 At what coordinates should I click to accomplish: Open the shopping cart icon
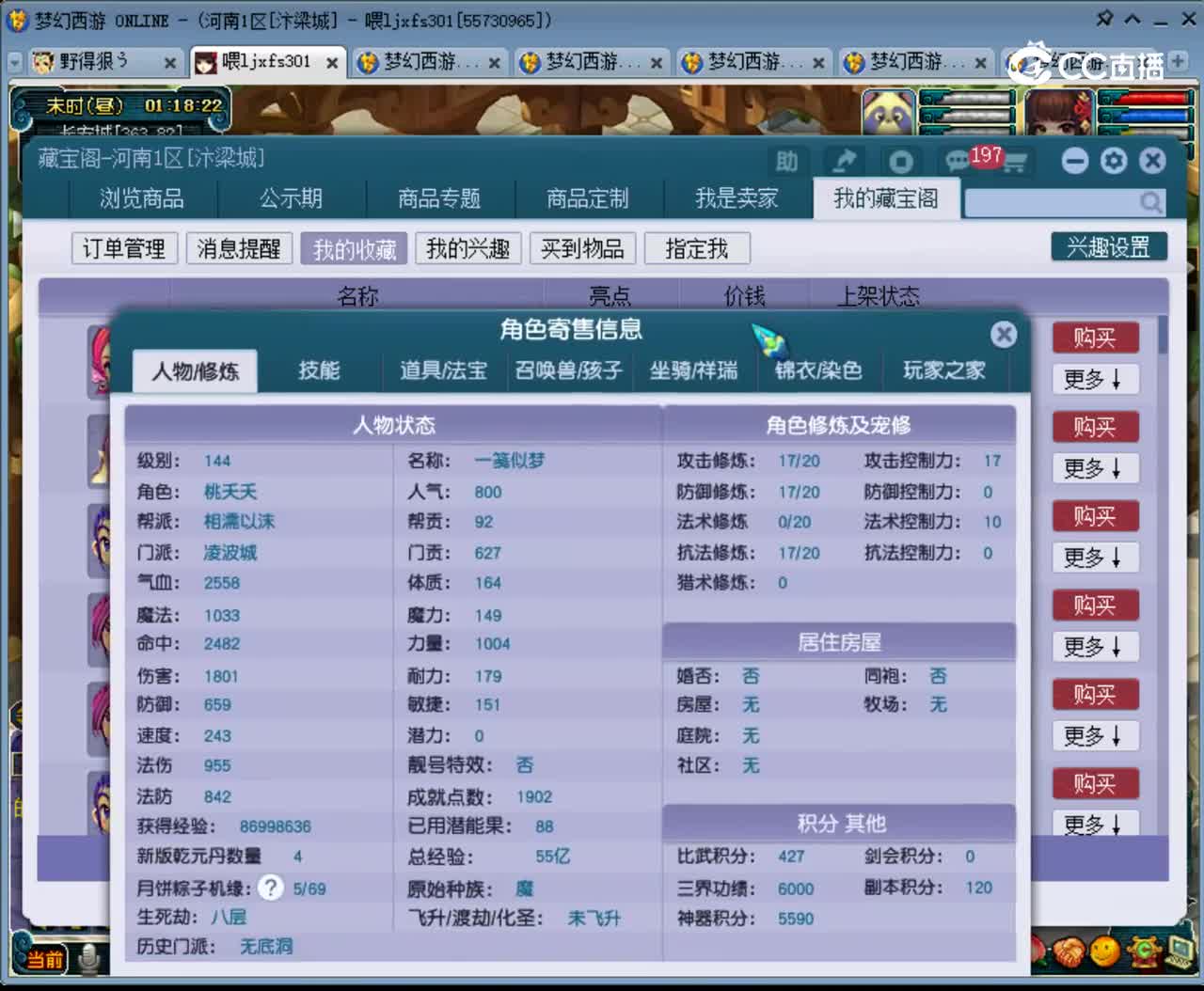[x=1014, y=163]
